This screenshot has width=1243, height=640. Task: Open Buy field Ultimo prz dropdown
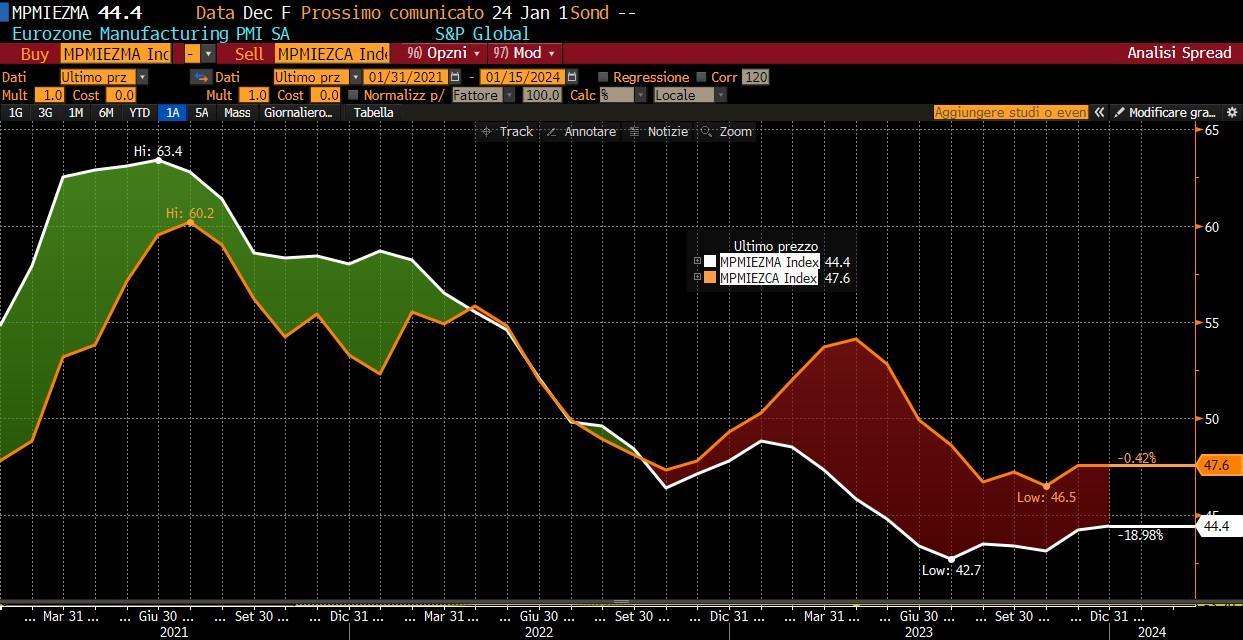click(x=142, y=77)
